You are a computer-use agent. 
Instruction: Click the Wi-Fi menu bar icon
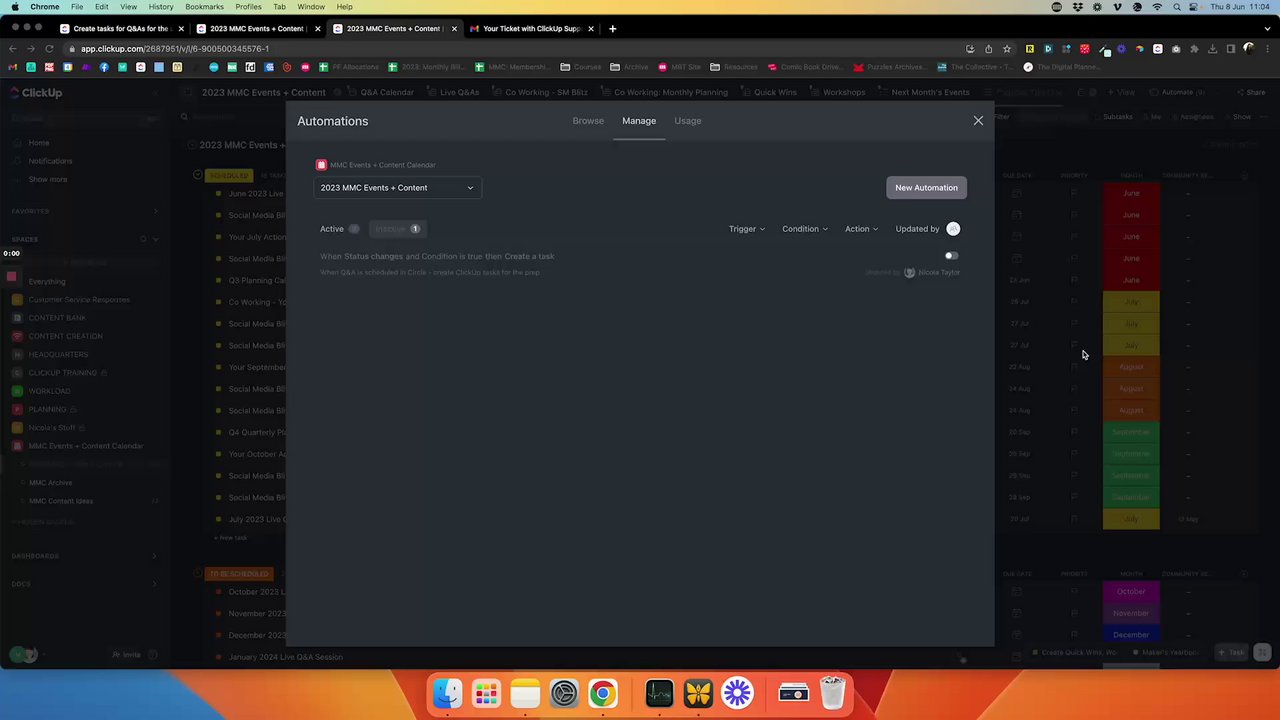click(1157, 7)
